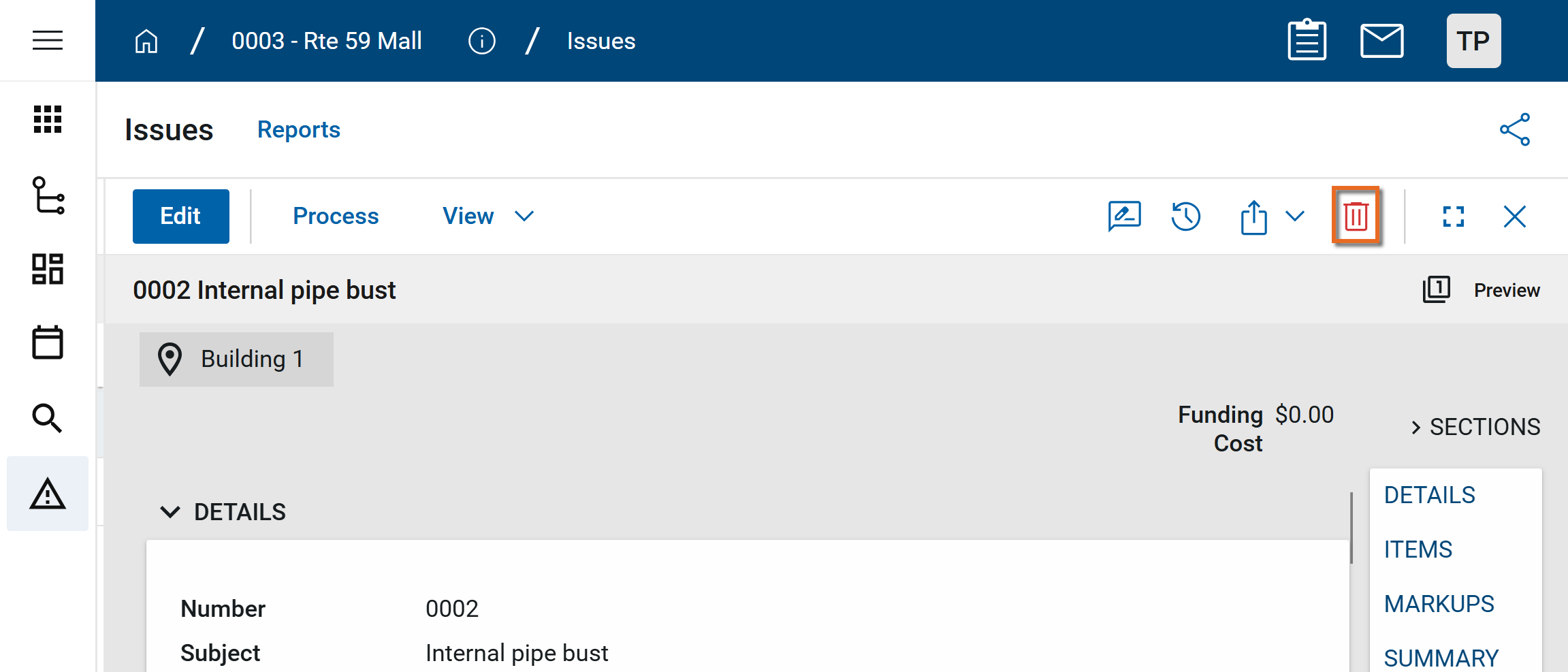
Task: Open the apps grid in sidebar
Action: [x=48, y=120]
